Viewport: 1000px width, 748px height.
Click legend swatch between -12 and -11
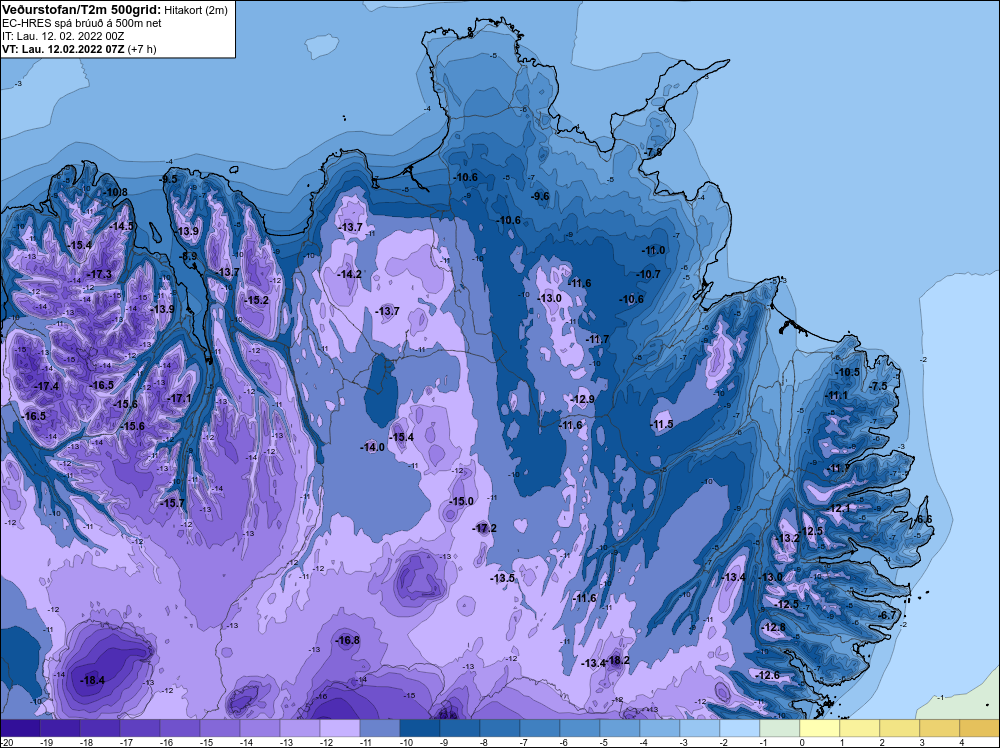pos(340,728)
